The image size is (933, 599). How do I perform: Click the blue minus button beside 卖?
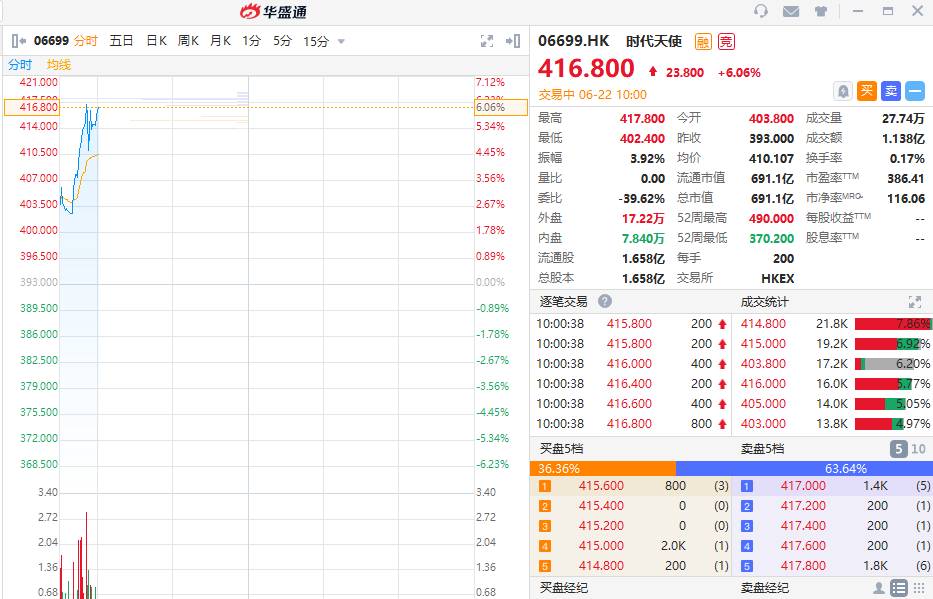point(914,91)
